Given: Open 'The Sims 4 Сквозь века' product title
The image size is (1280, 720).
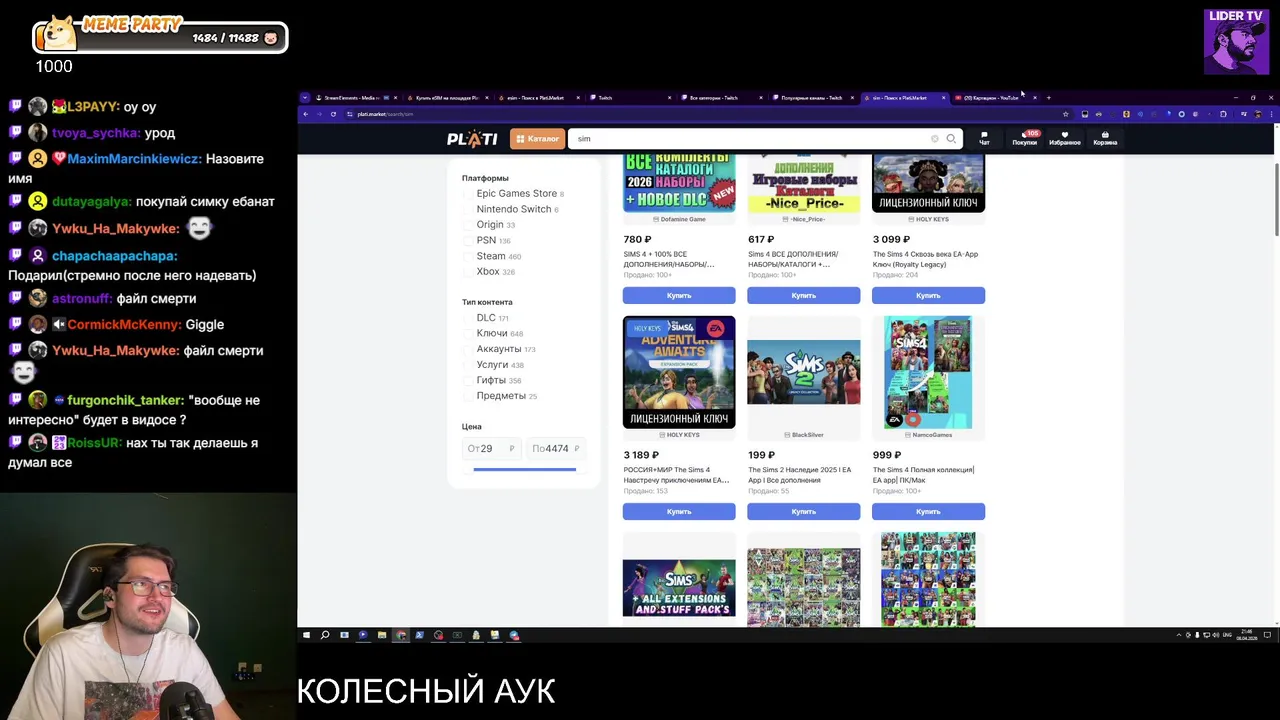Looking at the screenshot, I should (925, 259).
